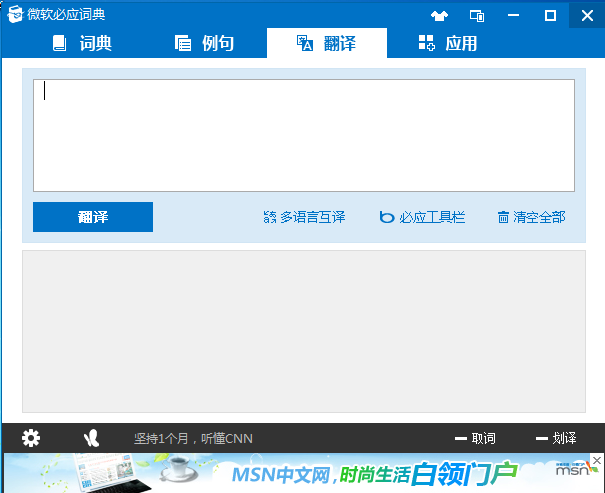This screenshot has width=605, height=493.
Task: Toggle 划译 selection translate
Action: click(556, 438)
